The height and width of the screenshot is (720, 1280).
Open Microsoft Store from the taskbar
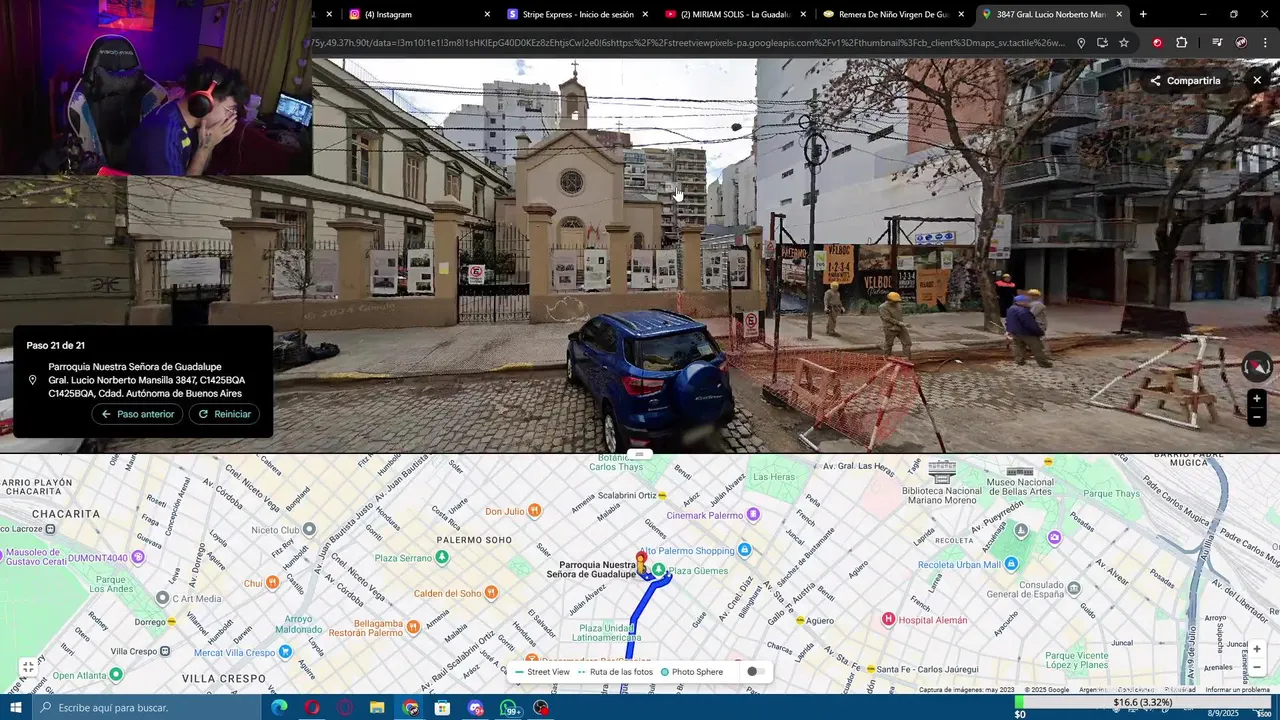pos(442,708)
